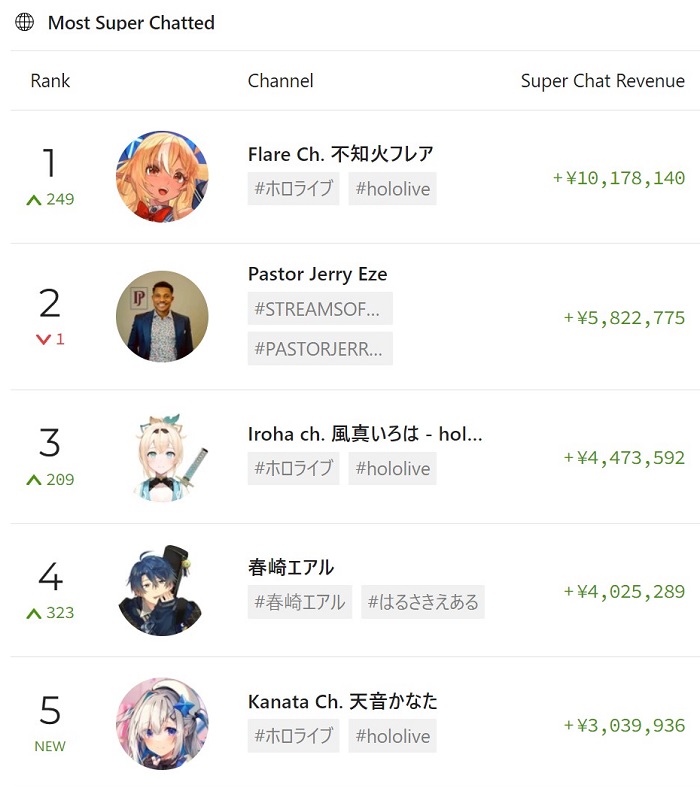Click the red down arrow showing 1

43,340
